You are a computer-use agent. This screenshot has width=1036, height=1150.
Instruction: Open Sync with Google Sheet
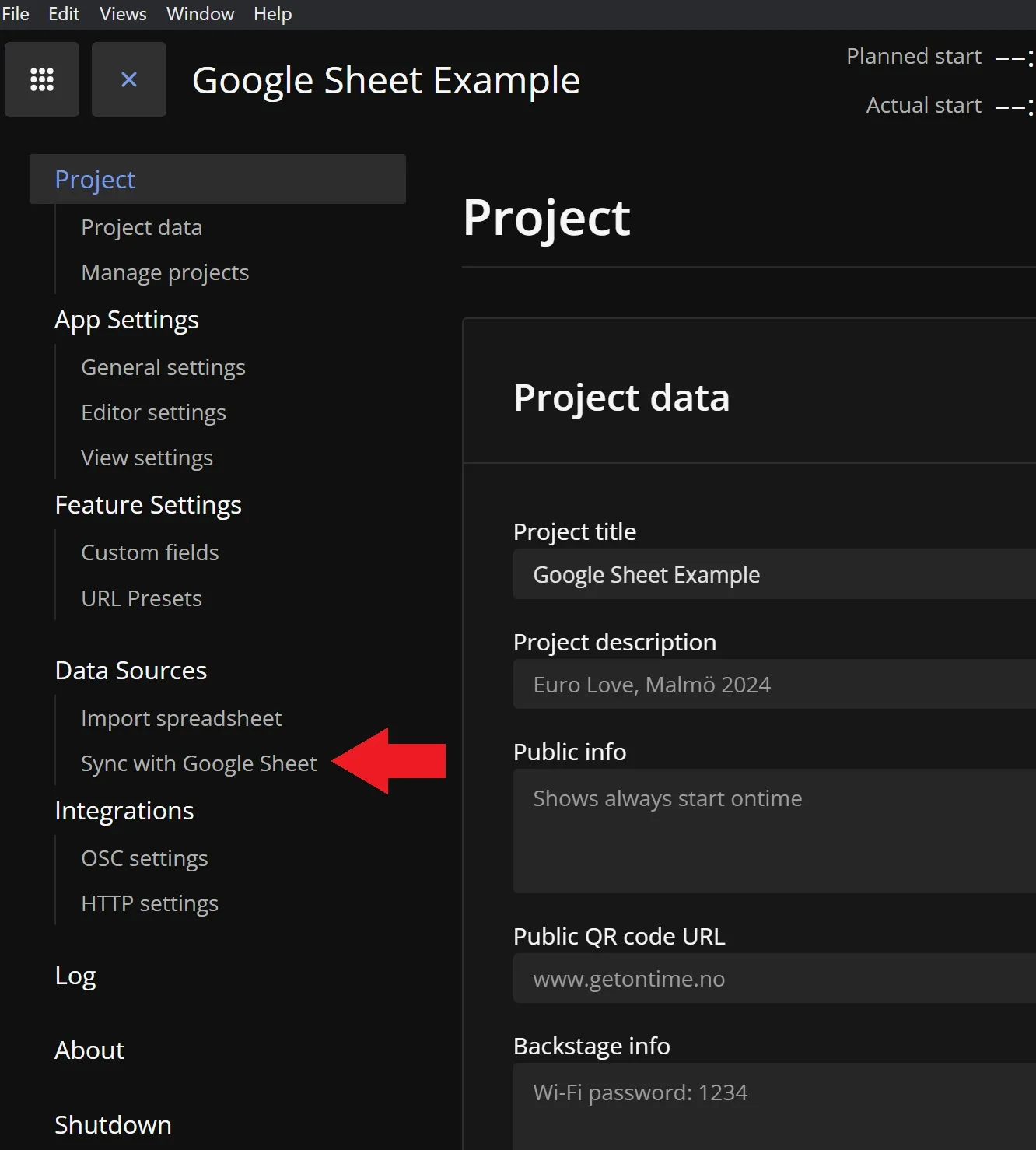199,763
